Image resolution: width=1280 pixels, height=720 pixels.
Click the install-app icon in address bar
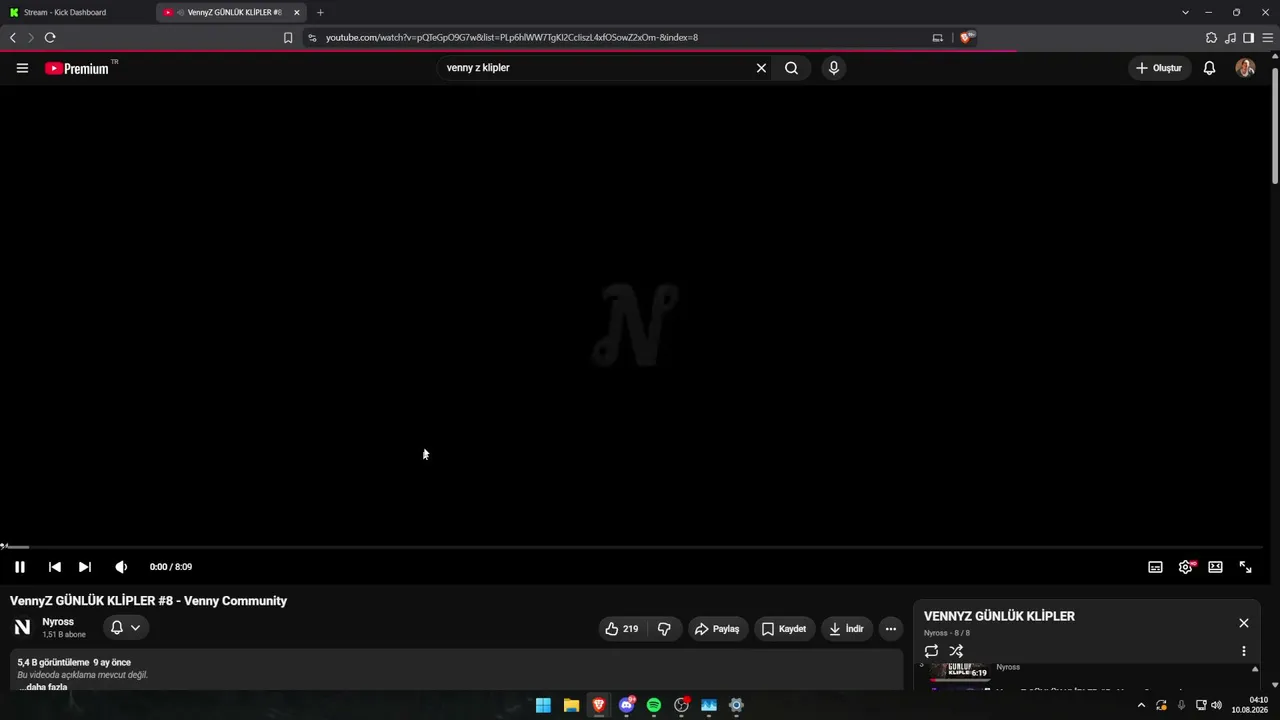pyautogui.click(x=937, y=38)
